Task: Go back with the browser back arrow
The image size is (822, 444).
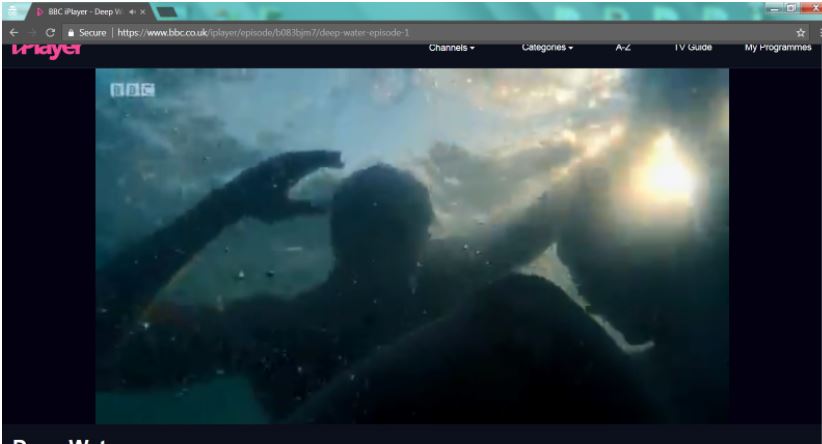Action: point(14,33)
